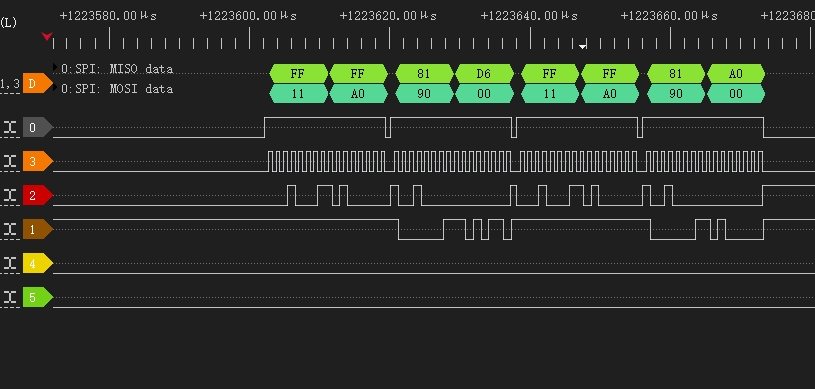Click the first MOSI 11 decoded byte
The image size is (815, 389).
click(x=298, y=94)
